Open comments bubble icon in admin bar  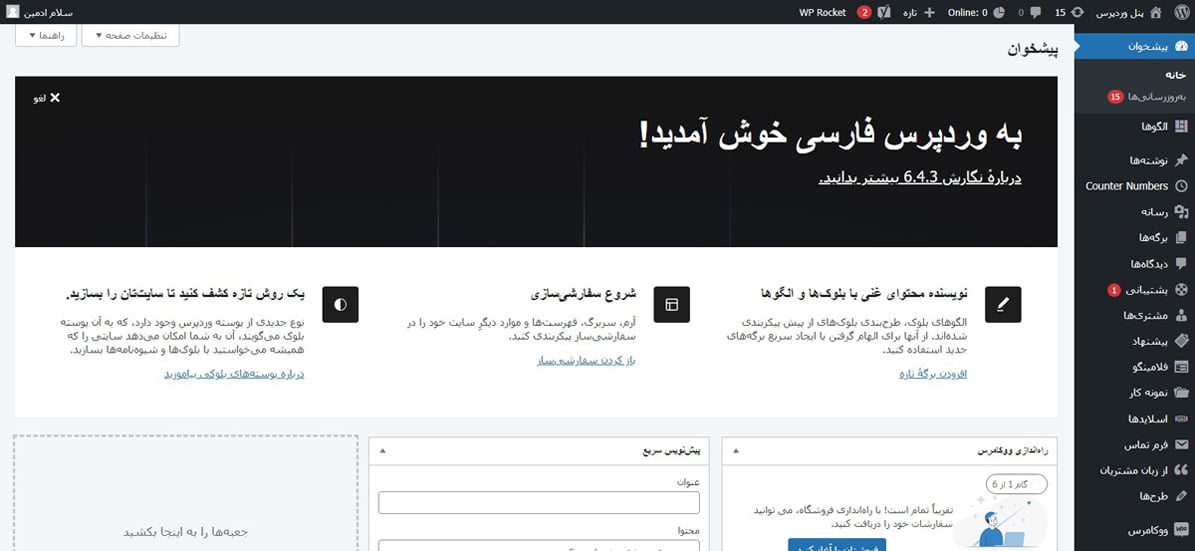(1036, 12)
